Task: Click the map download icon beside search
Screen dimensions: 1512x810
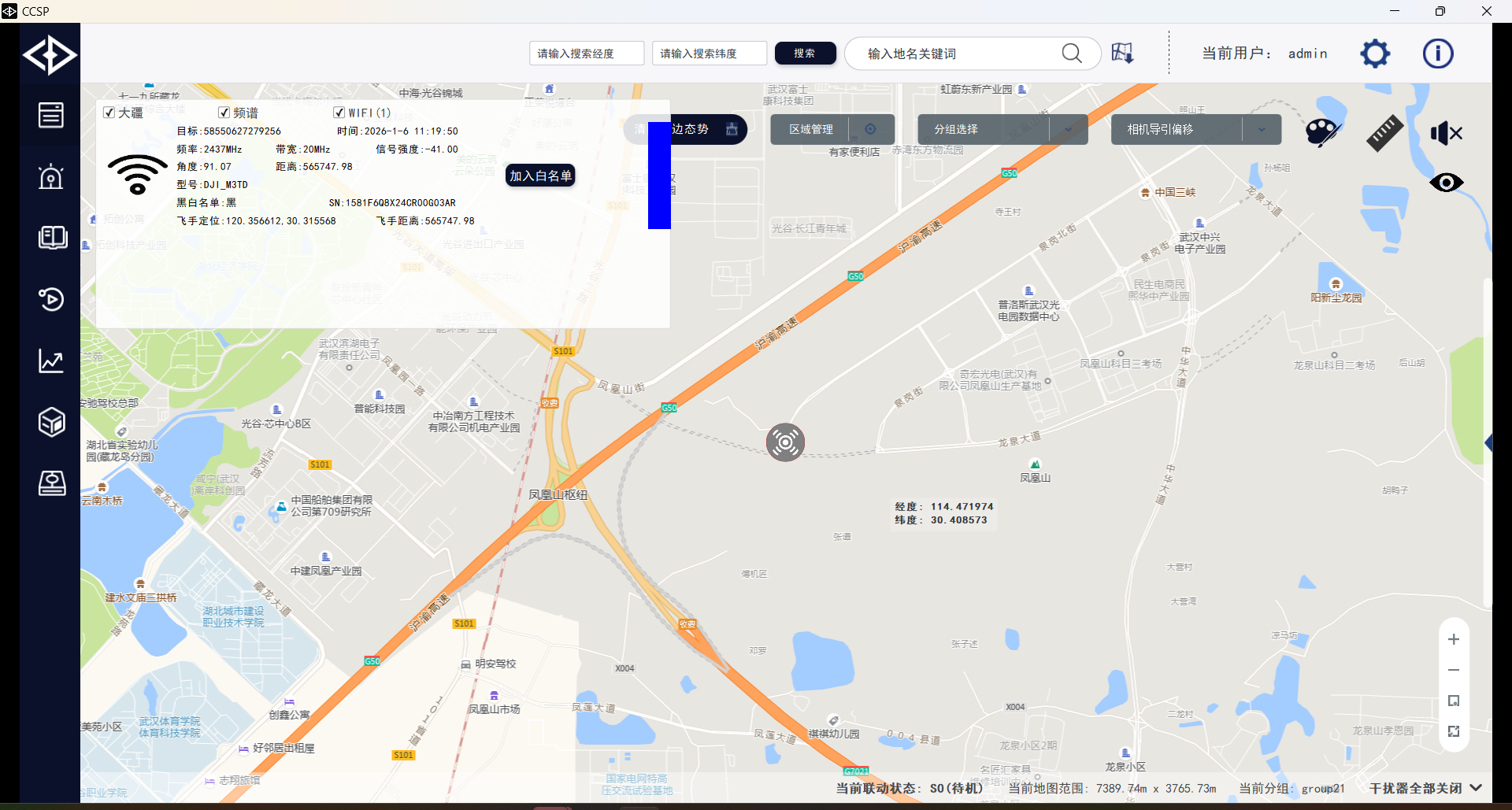Action: click(1122, 54)
